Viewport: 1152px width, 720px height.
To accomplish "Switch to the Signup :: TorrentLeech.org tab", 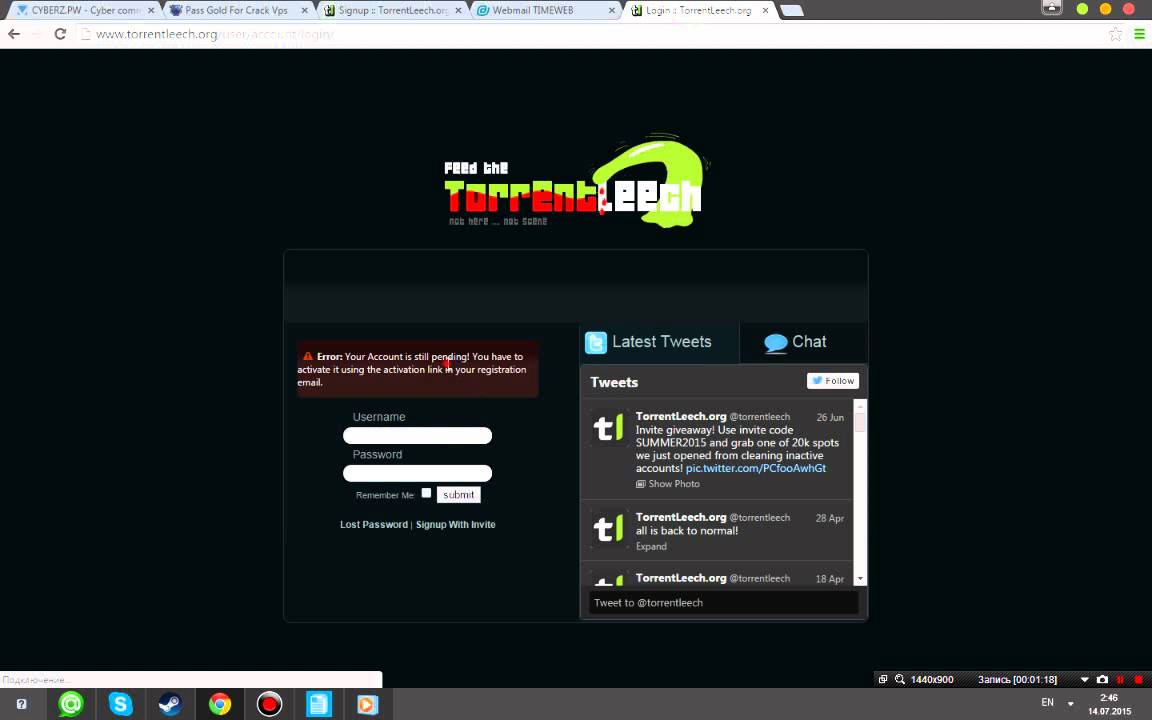I will (392, 10).
